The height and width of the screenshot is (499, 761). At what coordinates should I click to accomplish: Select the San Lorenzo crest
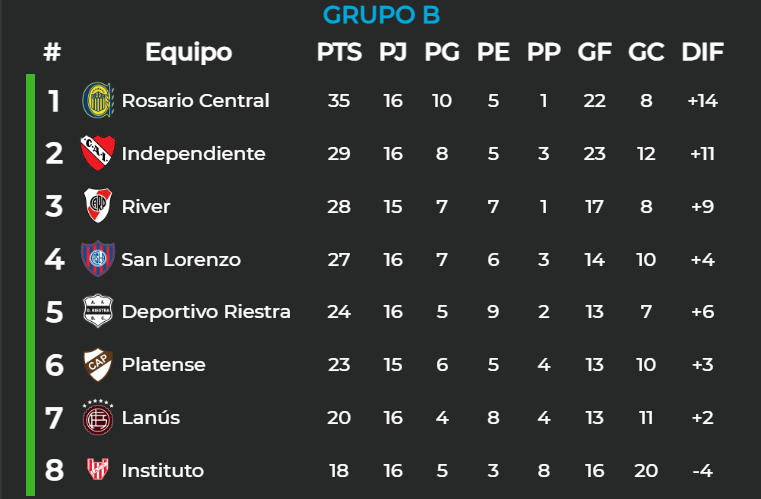point(98,258)
